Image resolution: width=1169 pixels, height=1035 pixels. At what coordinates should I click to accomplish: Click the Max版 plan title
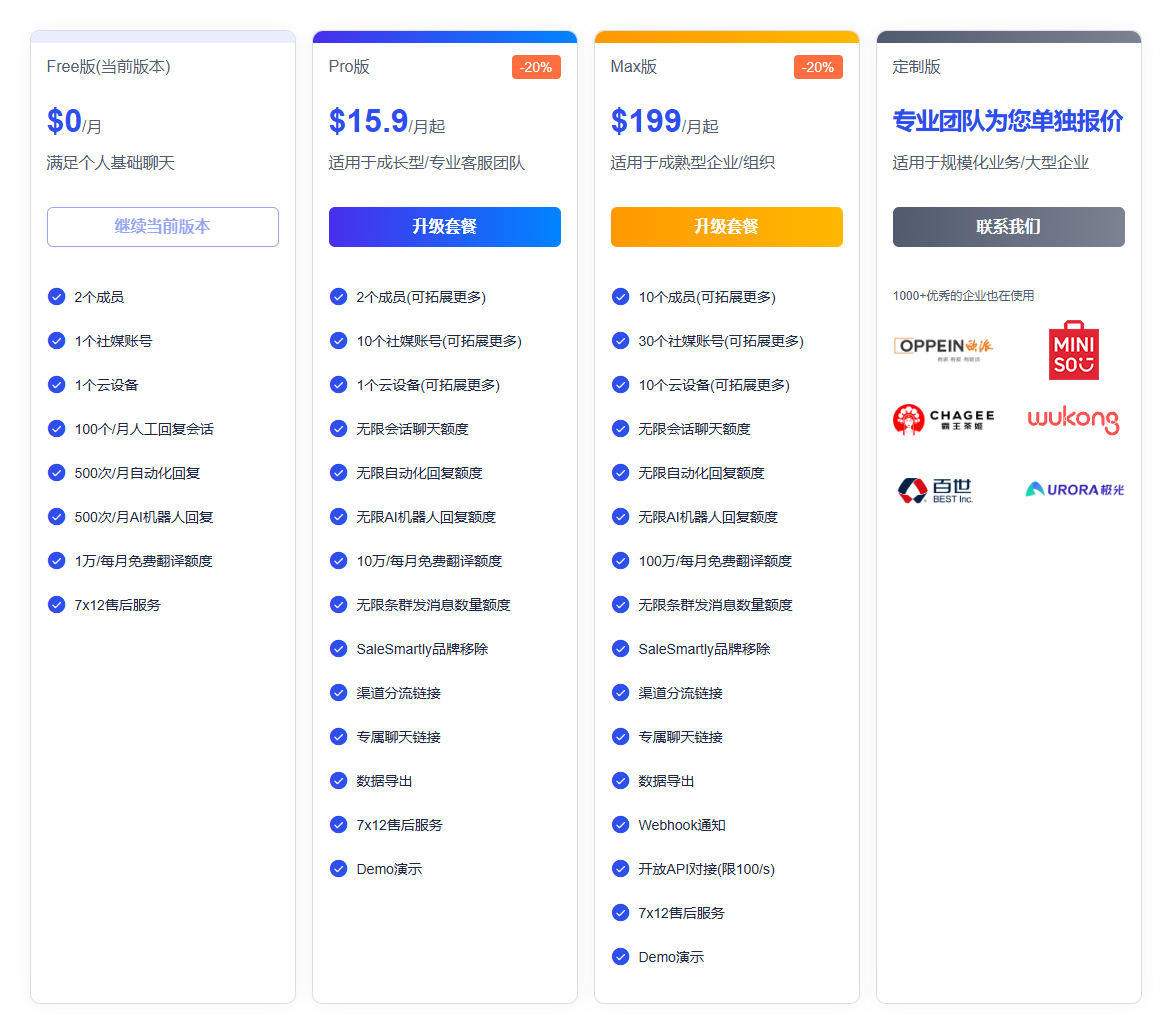(x=634, y=67)
